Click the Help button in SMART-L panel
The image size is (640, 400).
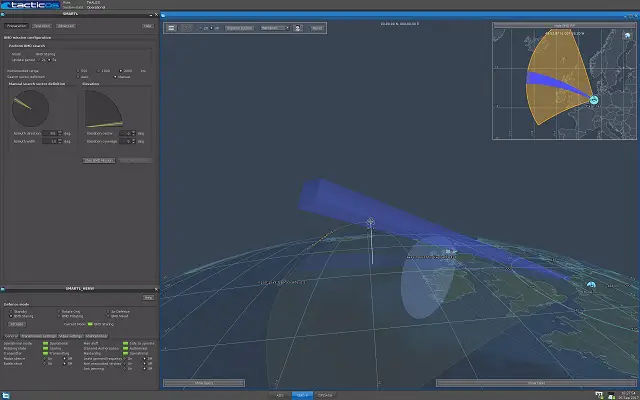[x=147, y=25]
